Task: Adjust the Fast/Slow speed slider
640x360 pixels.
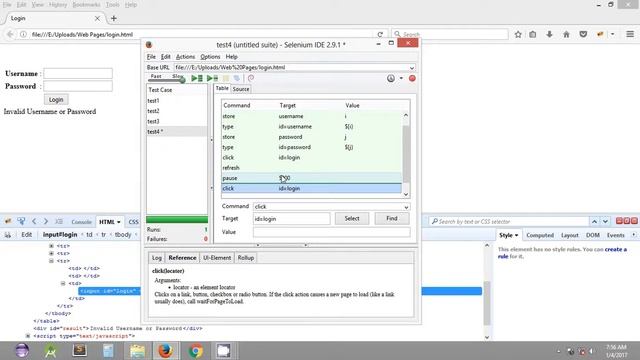Action: pos(182,80)
